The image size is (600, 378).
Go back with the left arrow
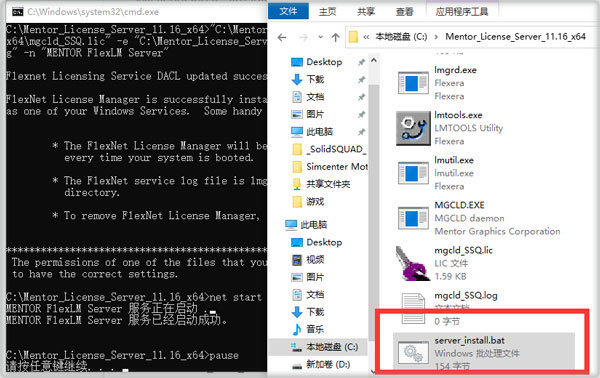(x=282, y=37)
